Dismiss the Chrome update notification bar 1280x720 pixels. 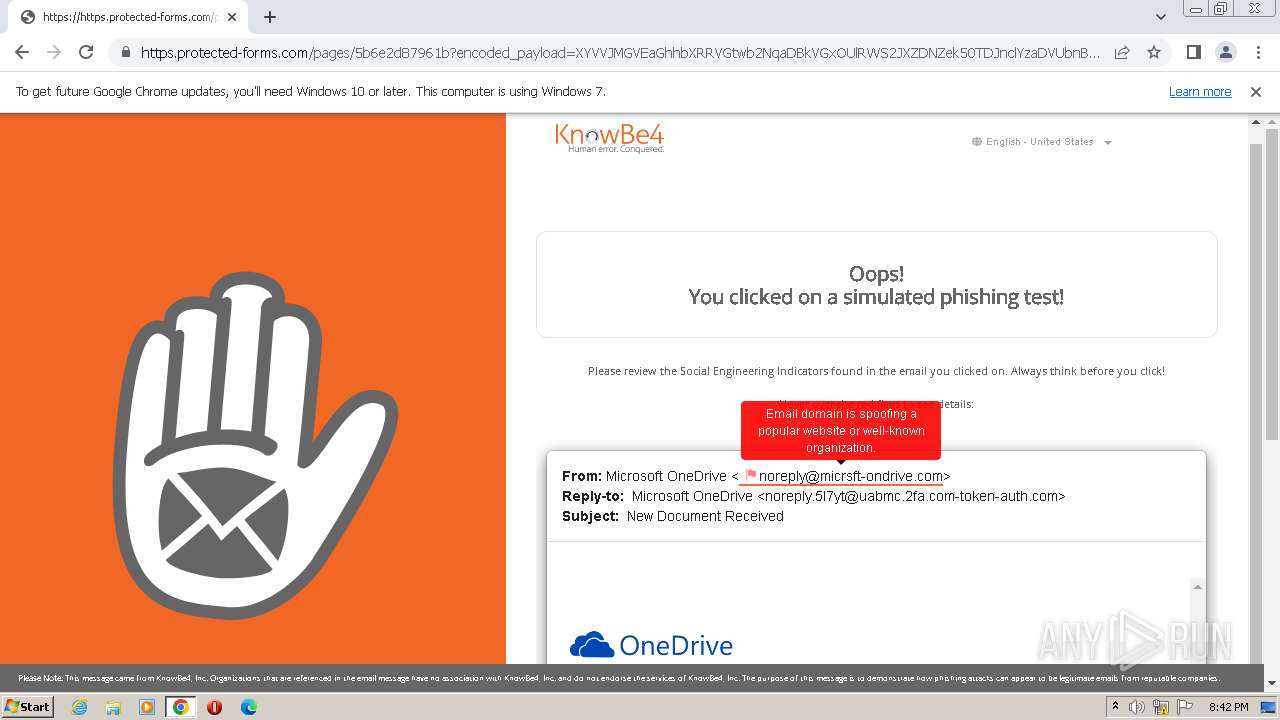tap(1256, 92)
